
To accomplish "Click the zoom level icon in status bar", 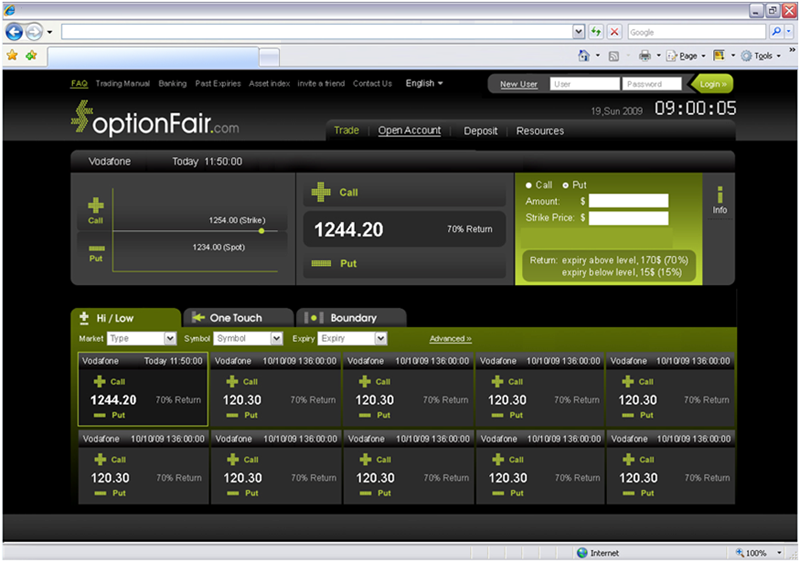I will point(739,552).
